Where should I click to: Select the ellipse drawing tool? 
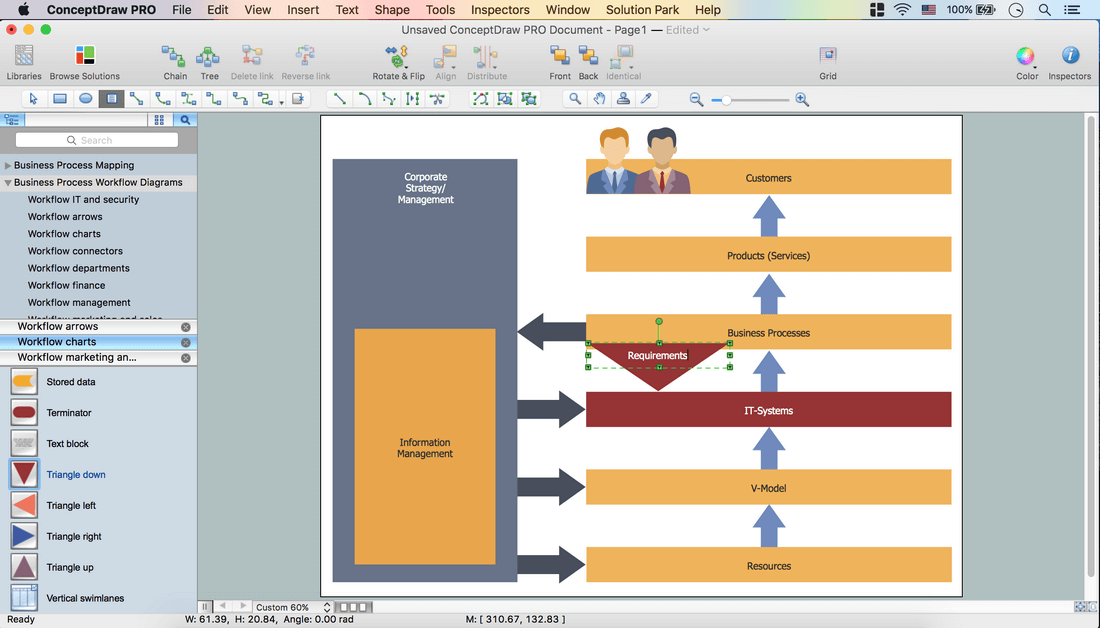(86, 99)
